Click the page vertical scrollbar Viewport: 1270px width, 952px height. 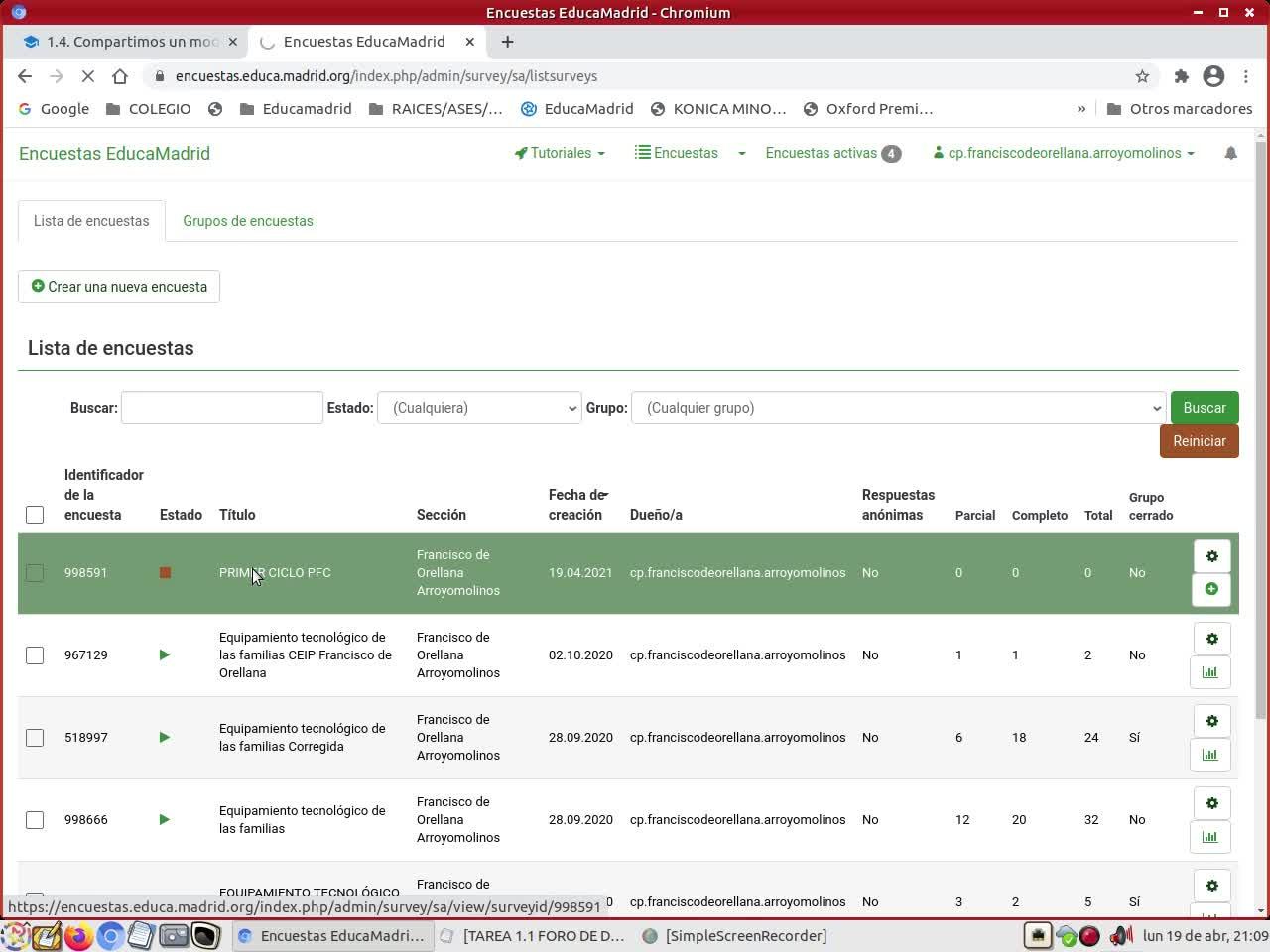[1261, 496]
